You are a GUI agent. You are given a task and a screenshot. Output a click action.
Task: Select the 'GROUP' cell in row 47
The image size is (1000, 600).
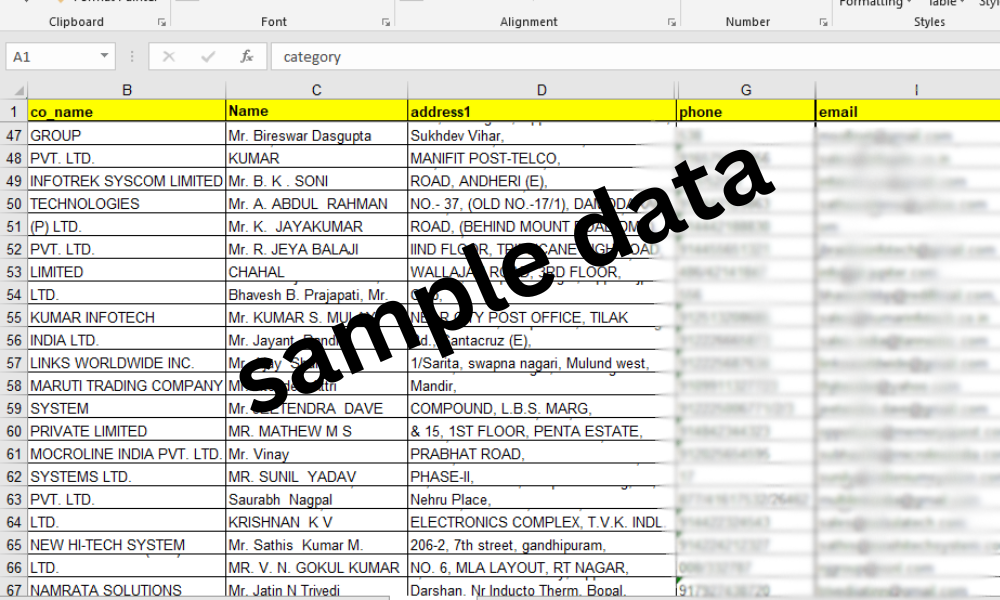[127, 135]
